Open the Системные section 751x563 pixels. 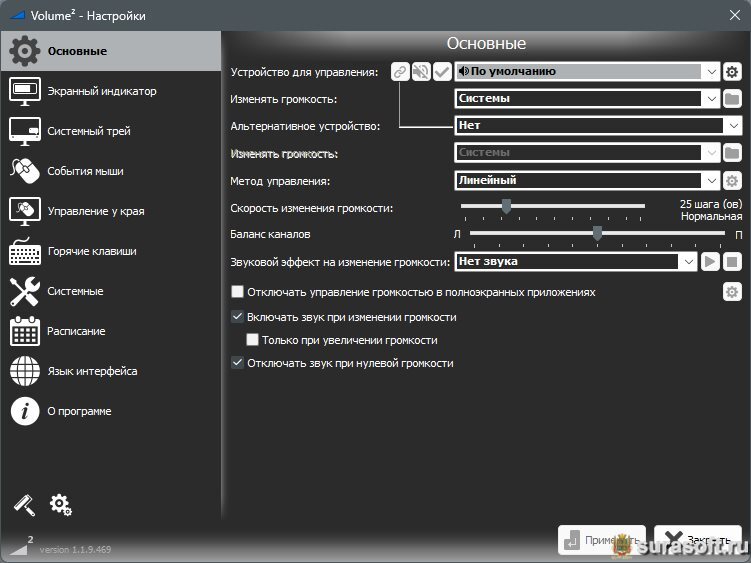click(x=111, y=291)
